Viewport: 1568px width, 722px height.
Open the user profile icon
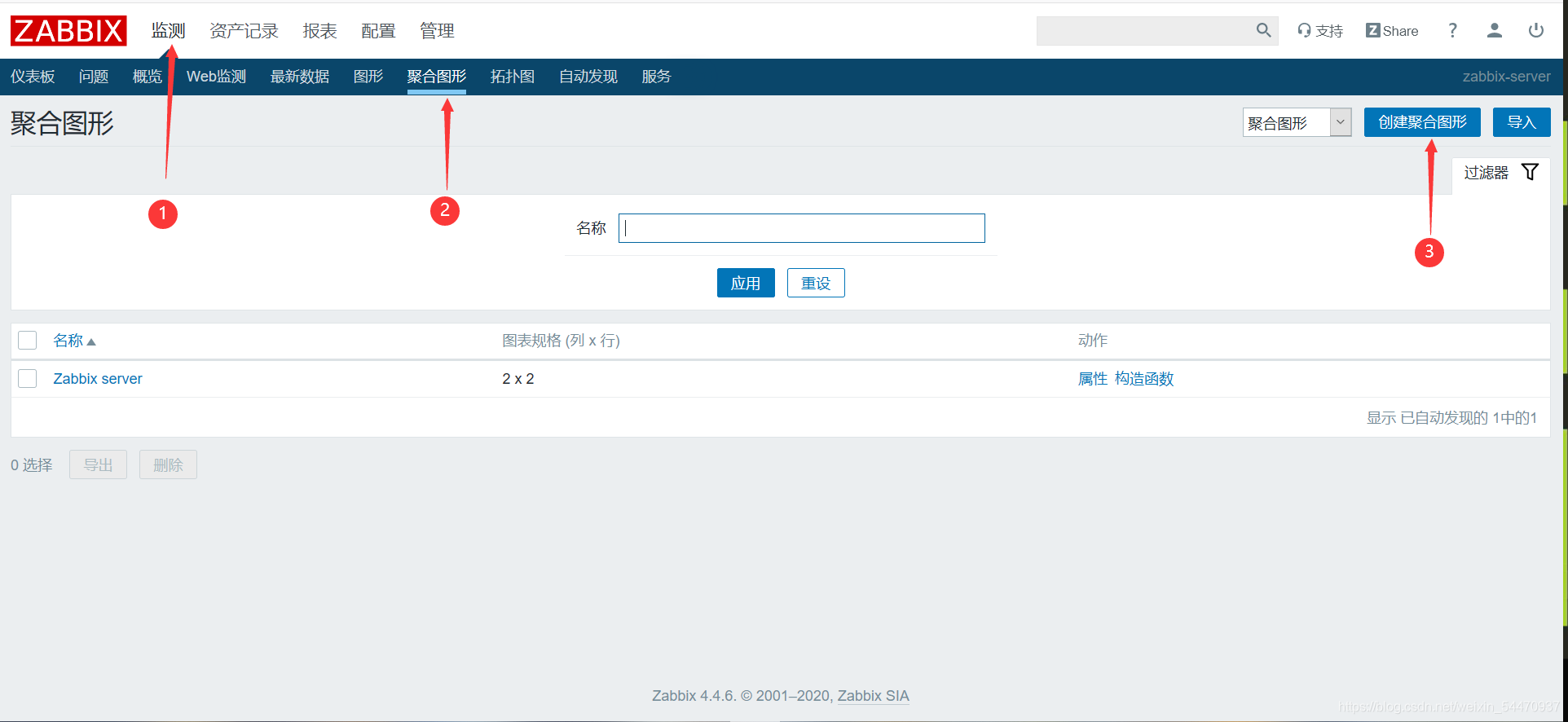1495,31
